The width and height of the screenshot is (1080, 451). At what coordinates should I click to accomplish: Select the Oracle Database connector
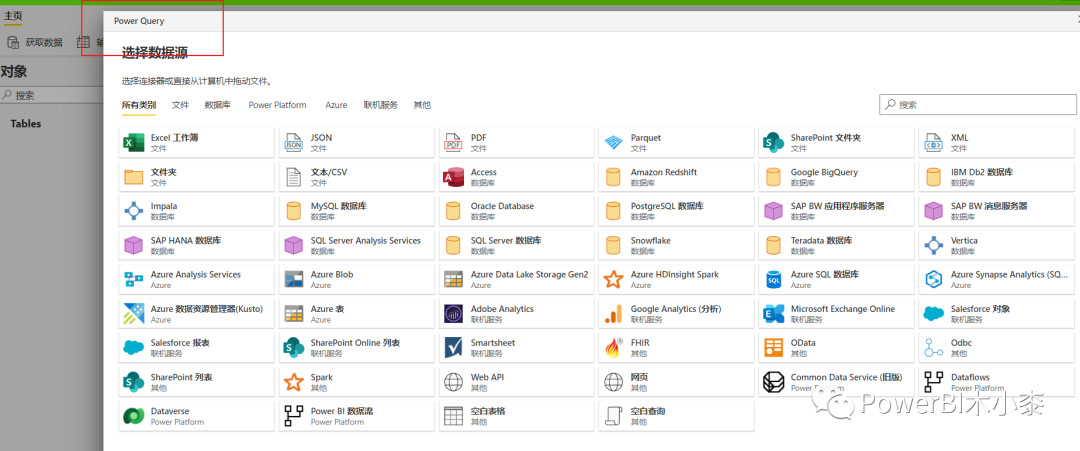click(x=517, y=211)
